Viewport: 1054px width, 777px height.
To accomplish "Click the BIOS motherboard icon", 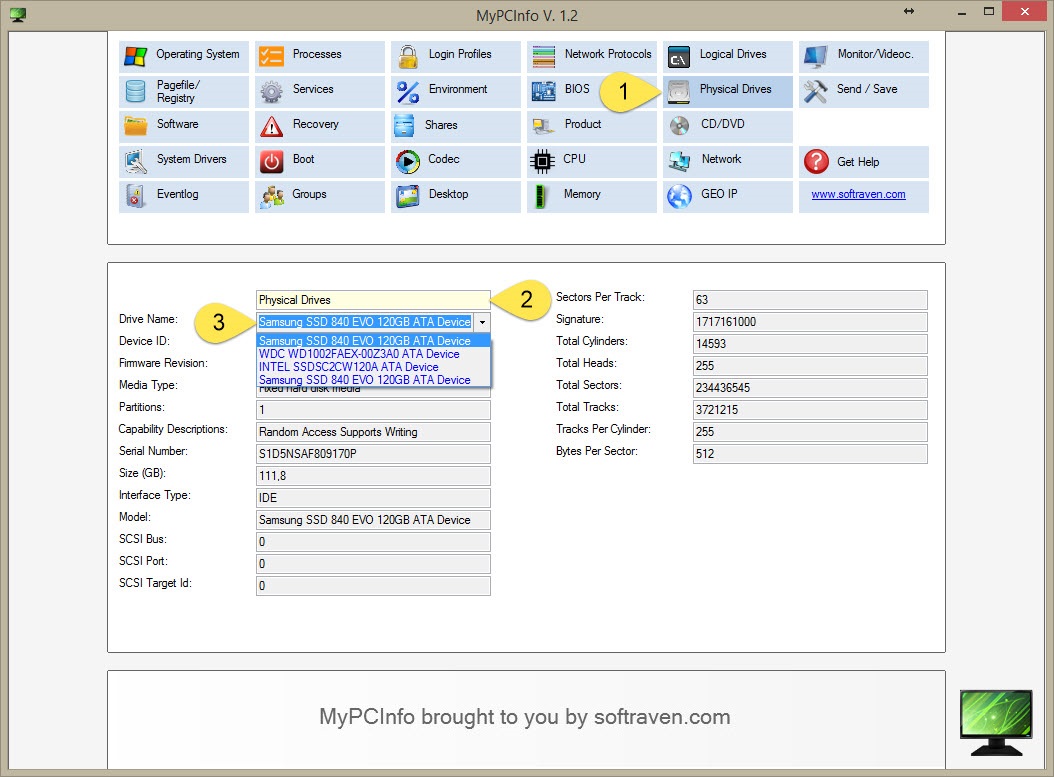I will (543, 91).
